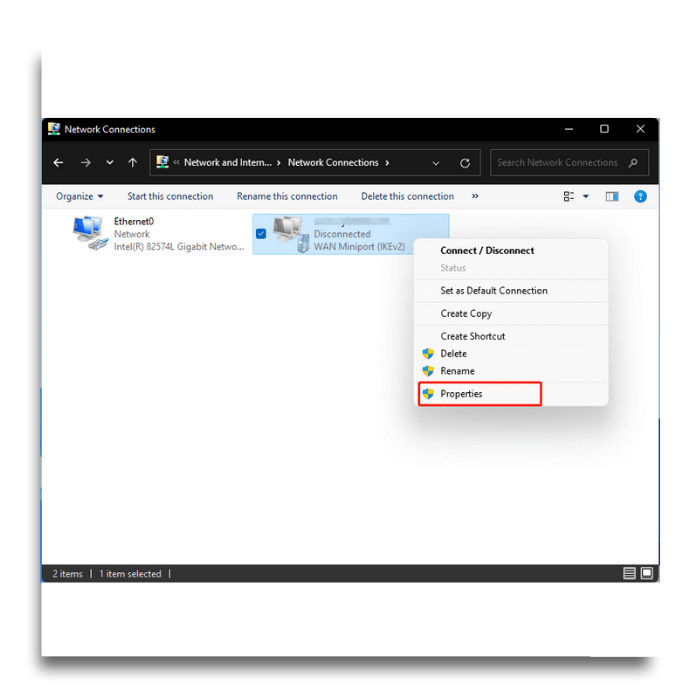700x700 pixels.
Task: Focus the Search Network Connections box
Action: 569,162
